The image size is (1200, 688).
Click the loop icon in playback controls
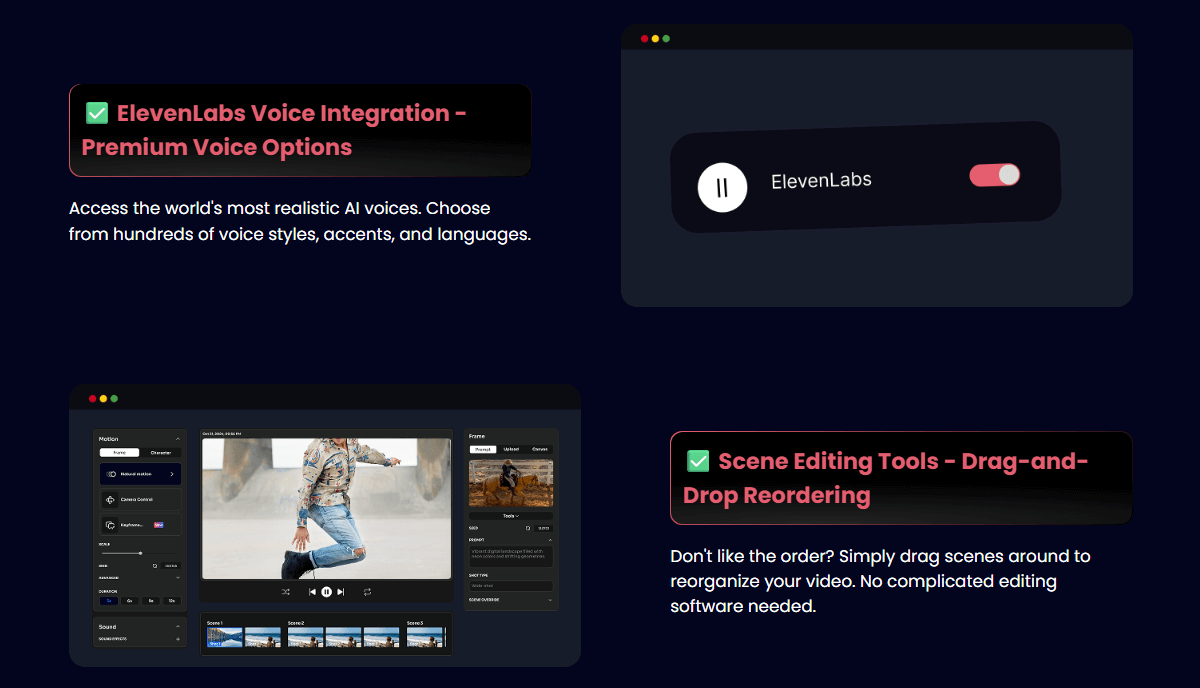pyautogui.click(x=367, y=592)
